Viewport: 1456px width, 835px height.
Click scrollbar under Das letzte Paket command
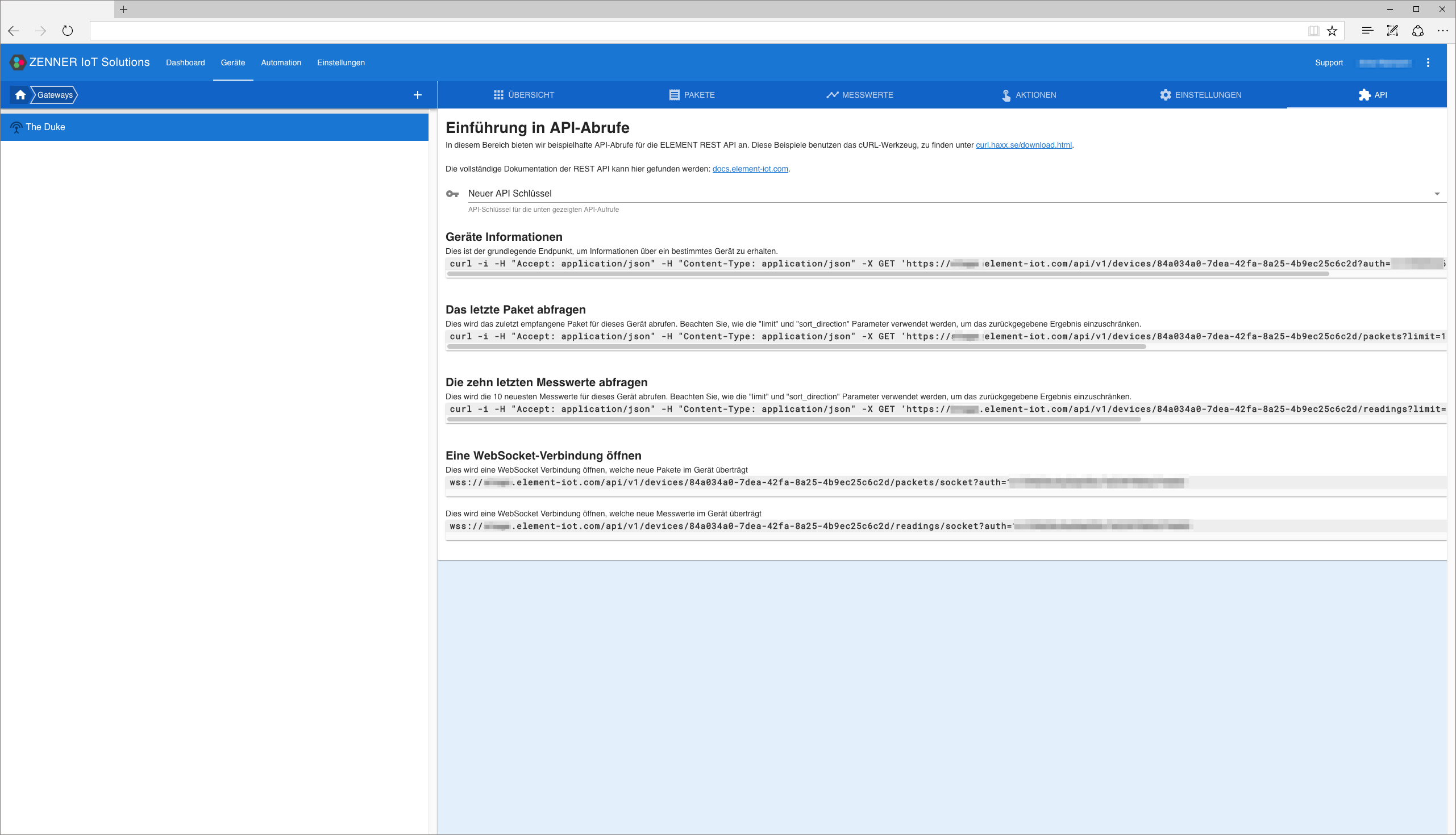click(796, 347)
